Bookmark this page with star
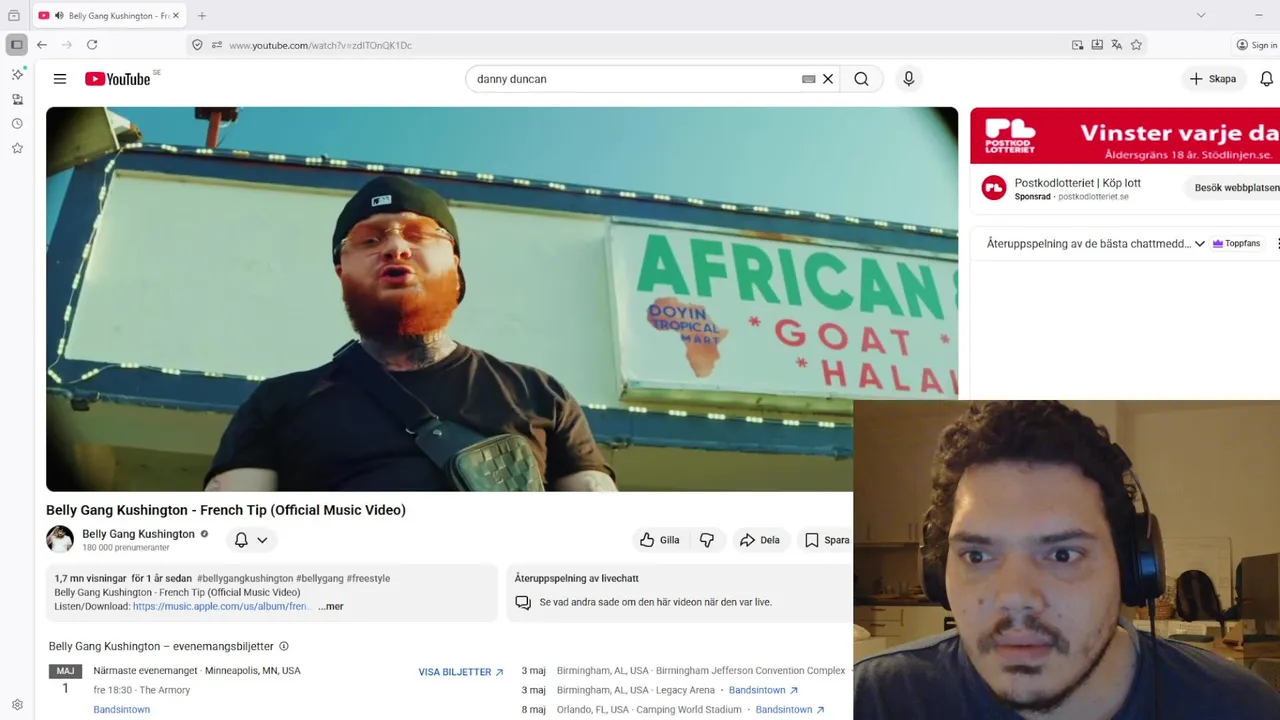 tap(1137, 45)
